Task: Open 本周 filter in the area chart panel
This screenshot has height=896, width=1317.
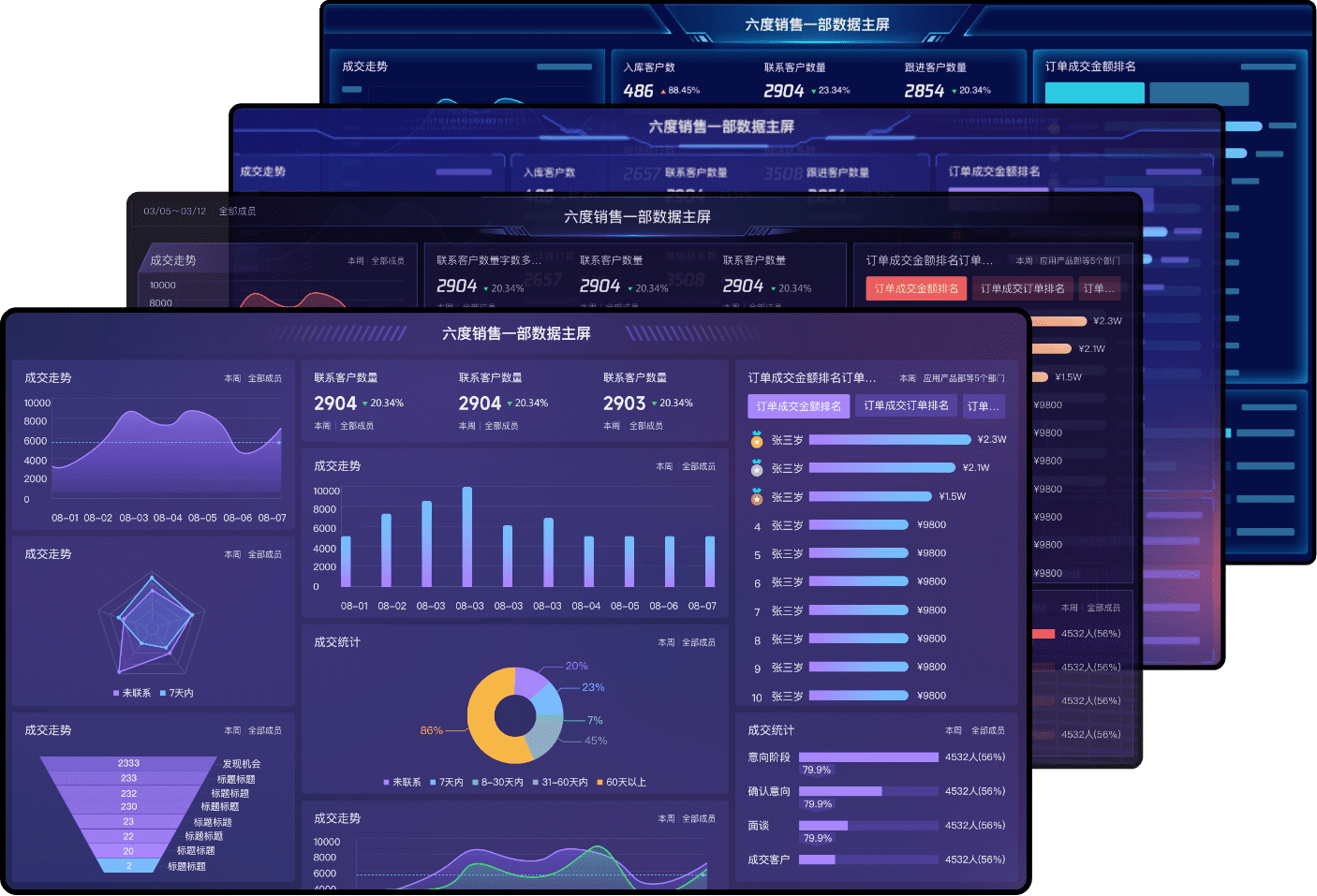Action: point(232,378)
